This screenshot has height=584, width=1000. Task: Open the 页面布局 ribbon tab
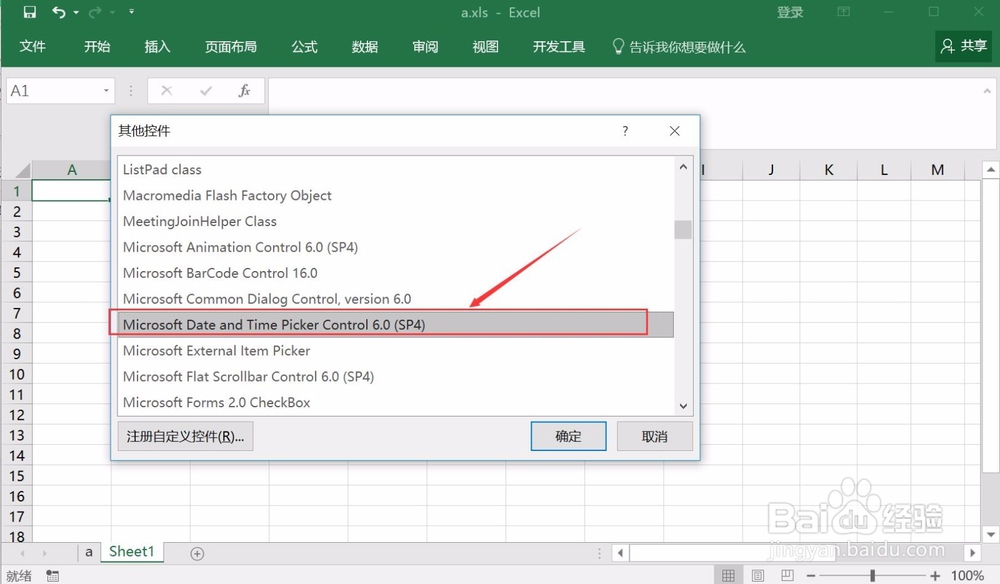[231, 47]
